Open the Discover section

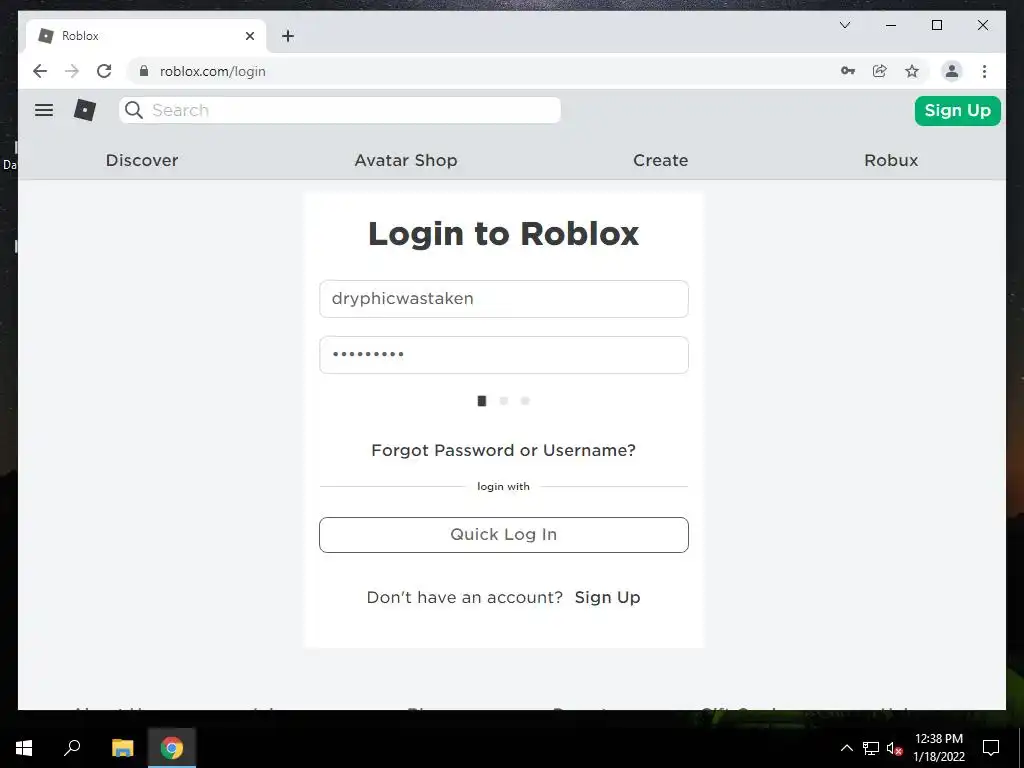[x=142, y=160]
